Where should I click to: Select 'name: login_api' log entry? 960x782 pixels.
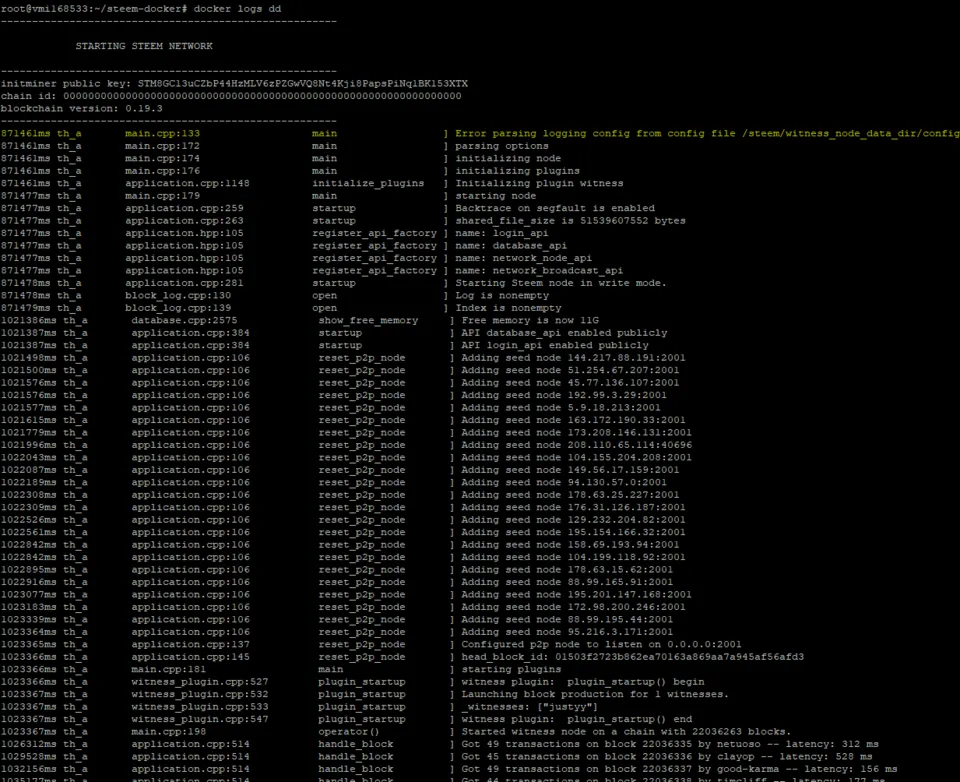501,233
